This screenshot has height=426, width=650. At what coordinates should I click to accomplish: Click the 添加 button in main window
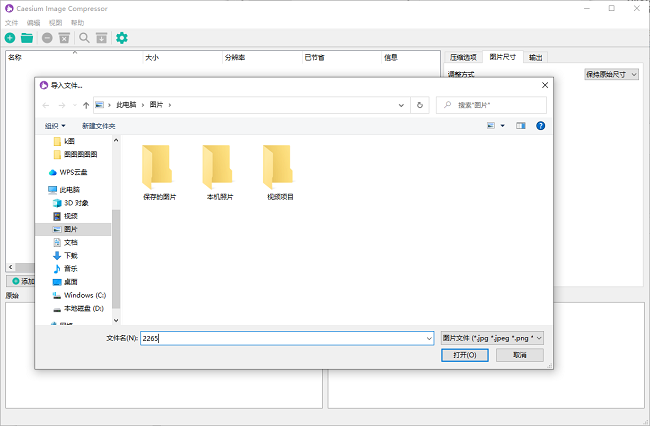[x=22, y=281]
